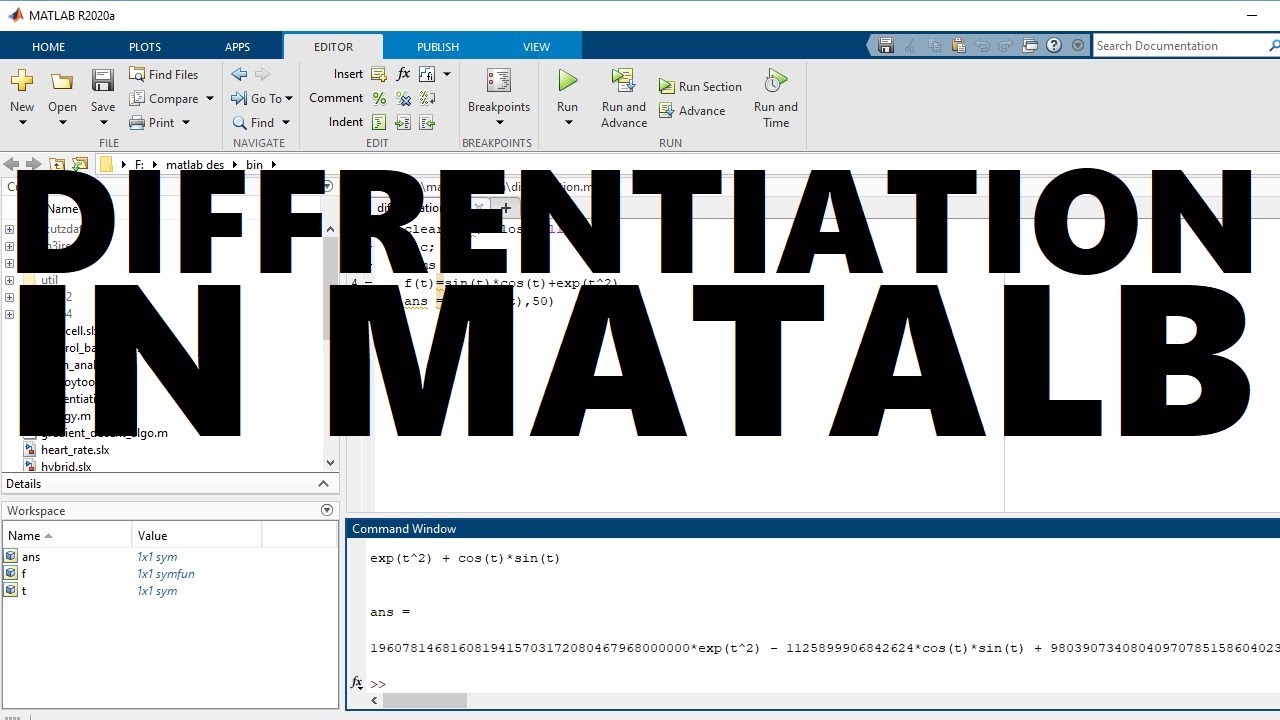Click the fx insert function icon
This screenshot has height=720, width=1280.
(x=404, y=74)
